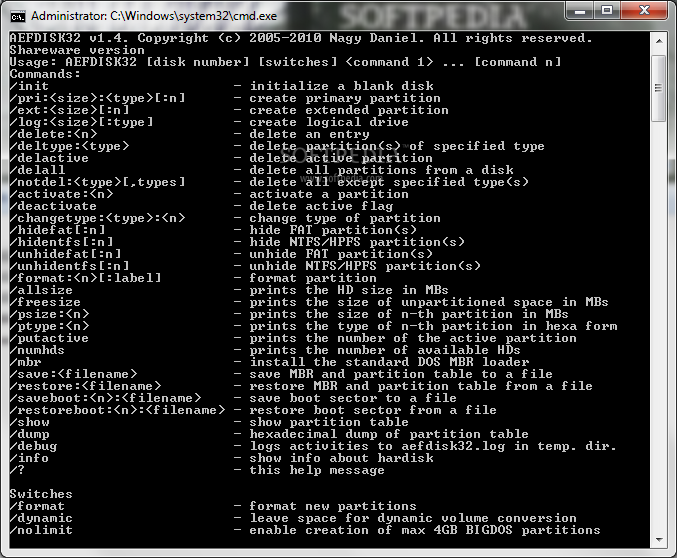Click the '/saveboot:<n>:<filename>' command text
This screenshot has height=558, width=677.
point(106,398)
